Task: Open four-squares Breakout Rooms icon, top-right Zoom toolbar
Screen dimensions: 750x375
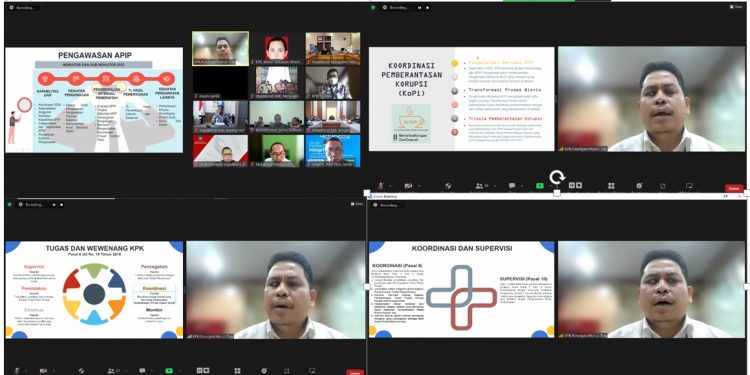Action: 611,186
